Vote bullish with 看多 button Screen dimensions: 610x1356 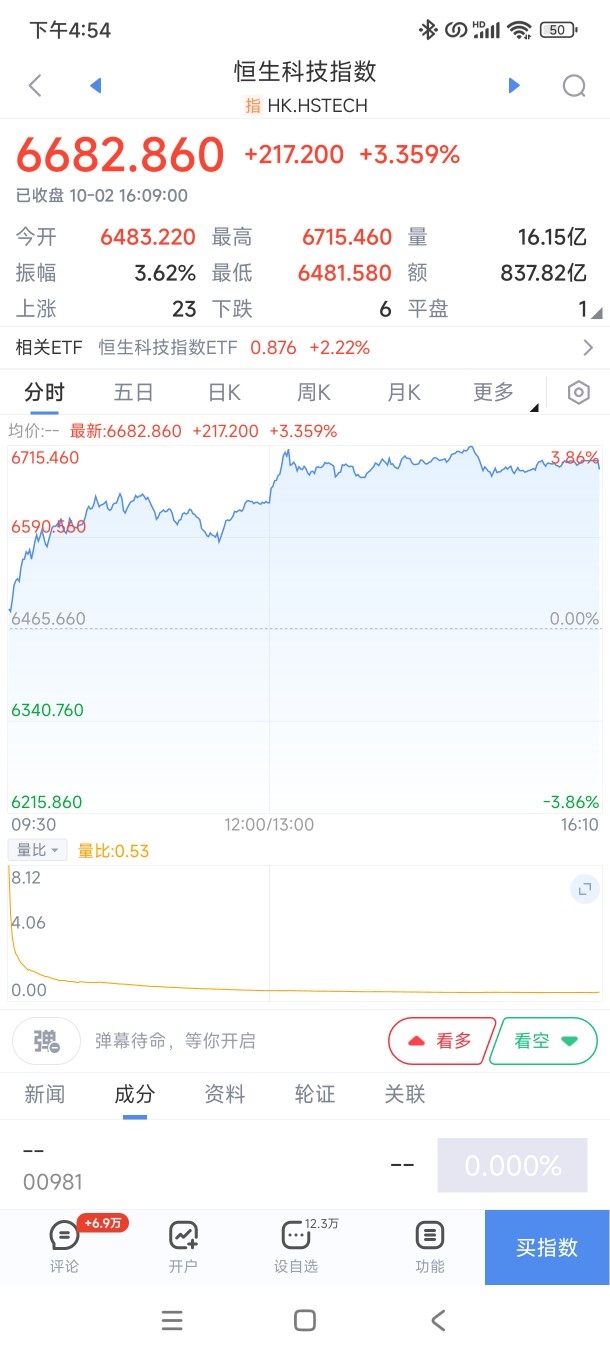[441, 1041]
